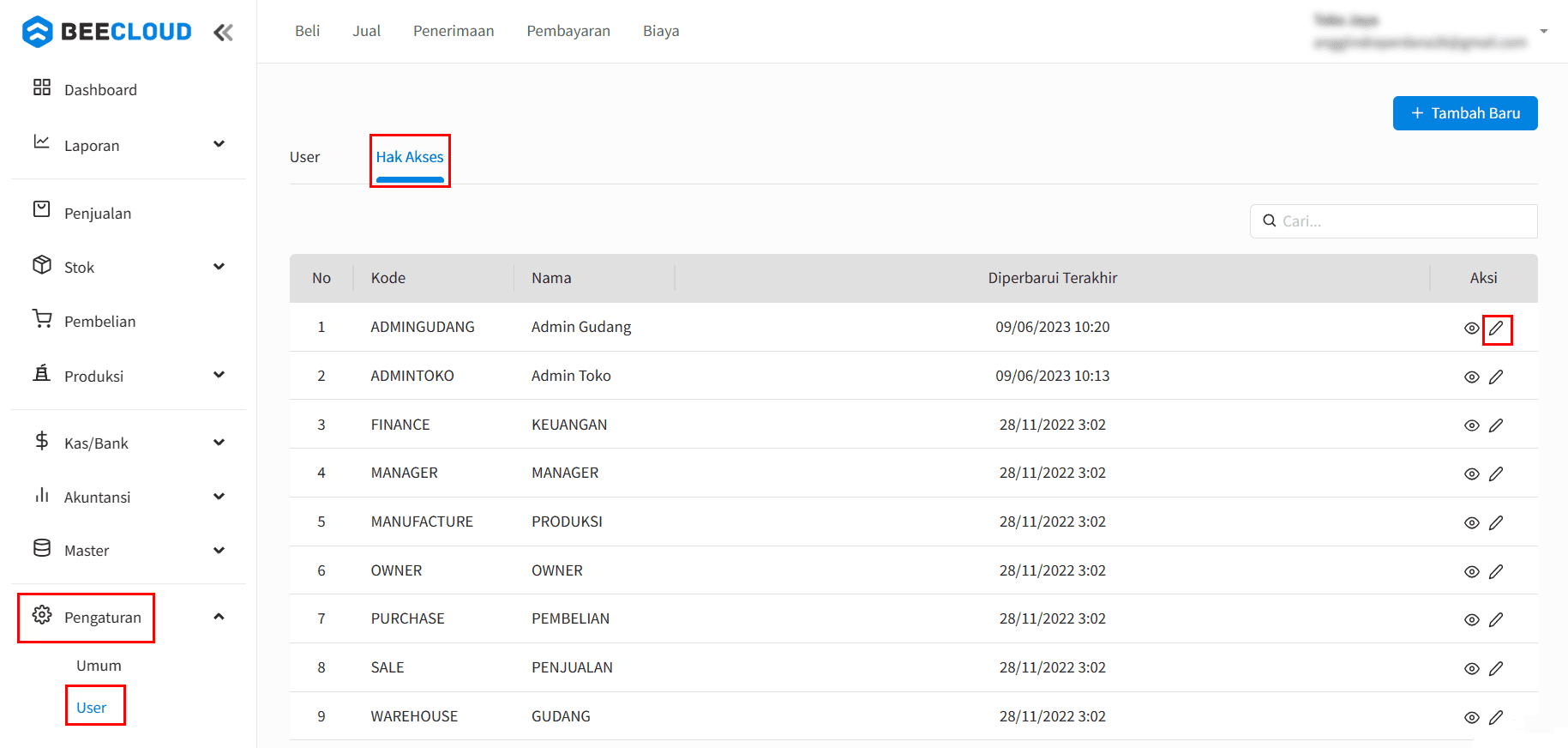Click the Dashboard grid icon
1568x748 pixels.
[x=41, y=87]
